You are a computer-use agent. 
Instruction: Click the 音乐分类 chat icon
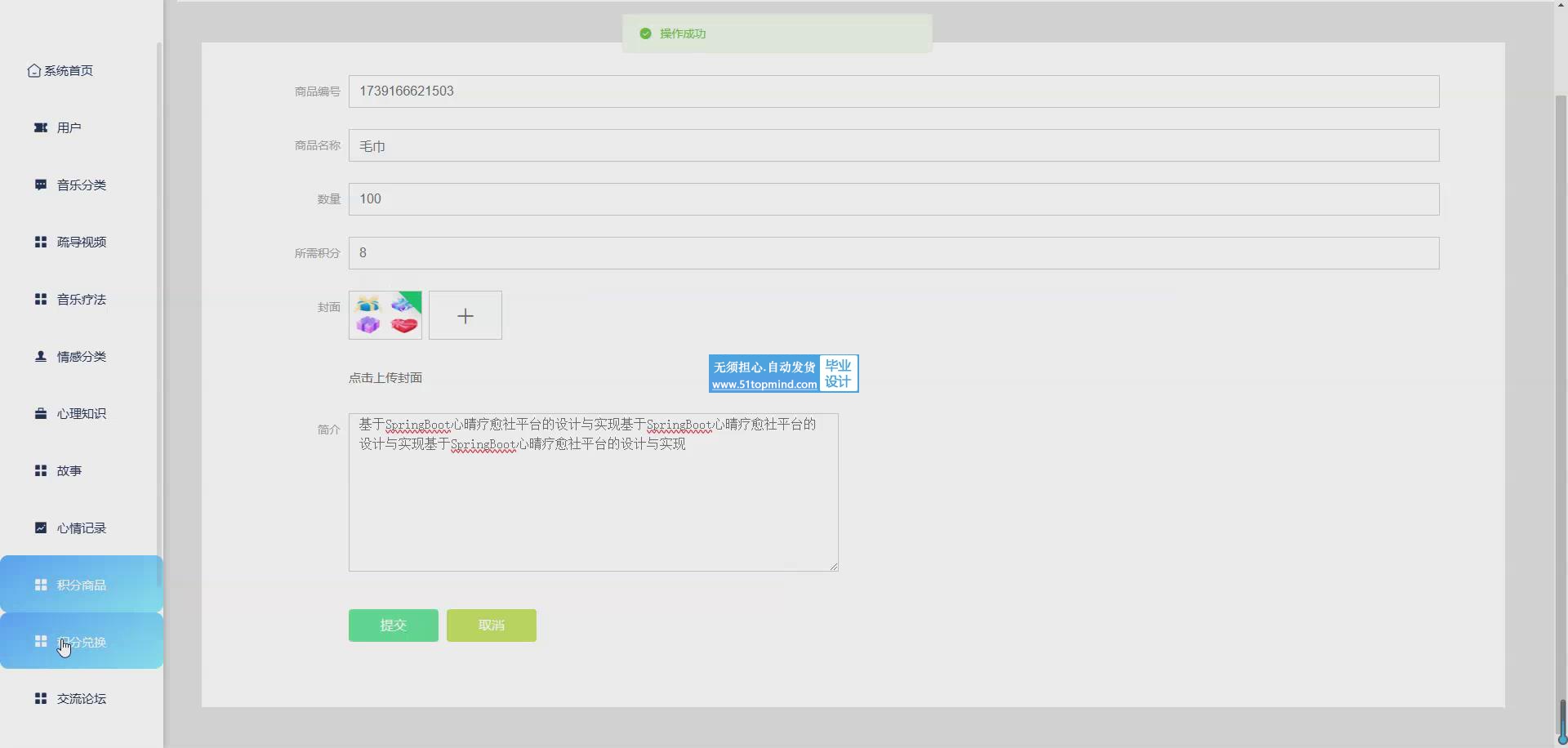[x=40, y=185]
